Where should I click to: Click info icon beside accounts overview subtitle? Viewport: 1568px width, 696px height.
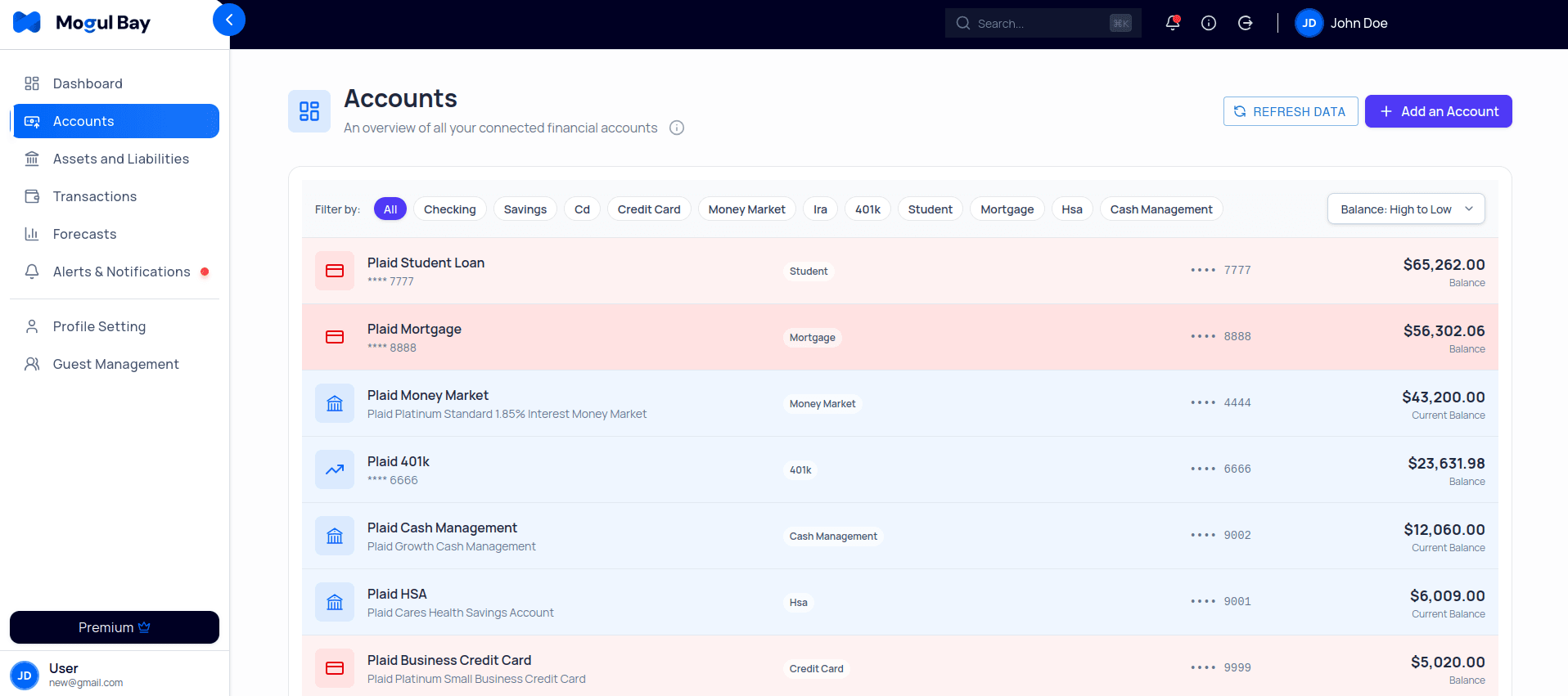(677, 128)
